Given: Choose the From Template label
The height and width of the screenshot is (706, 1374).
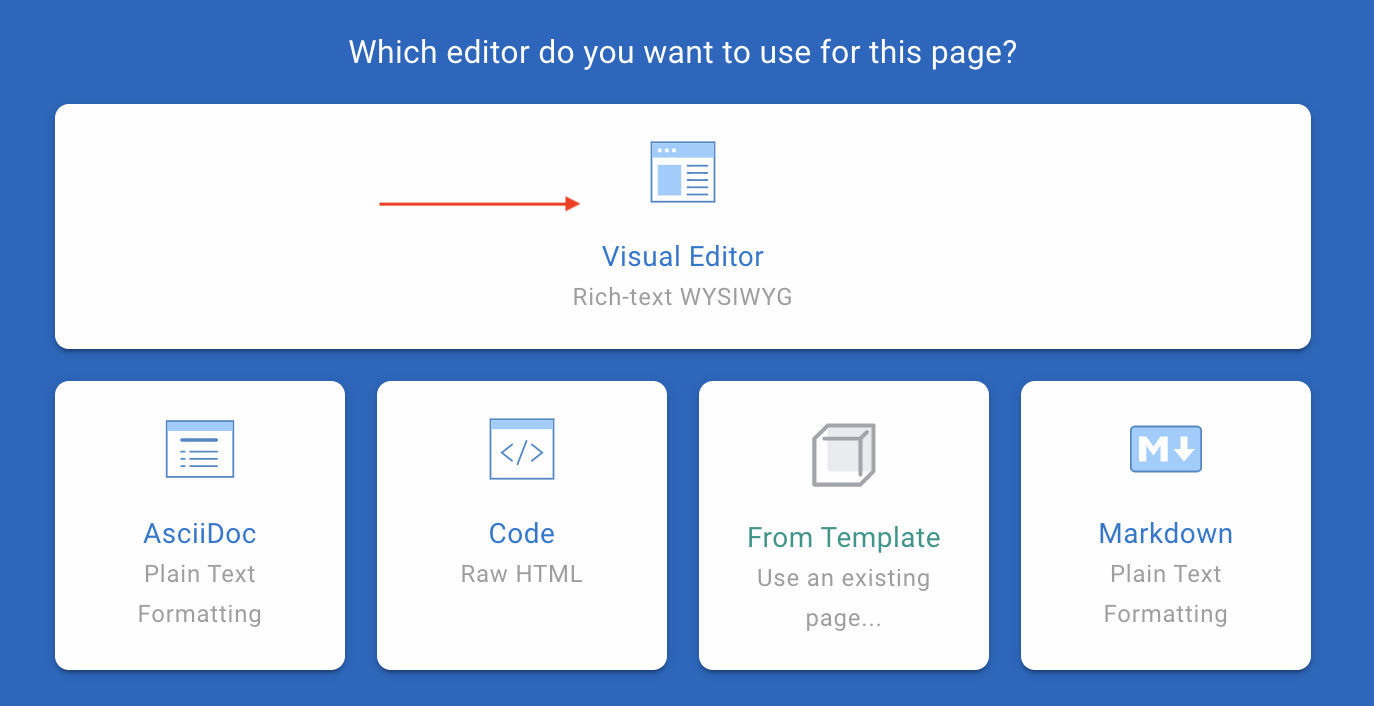Looking at the screenshot, I should pos(844,537).
